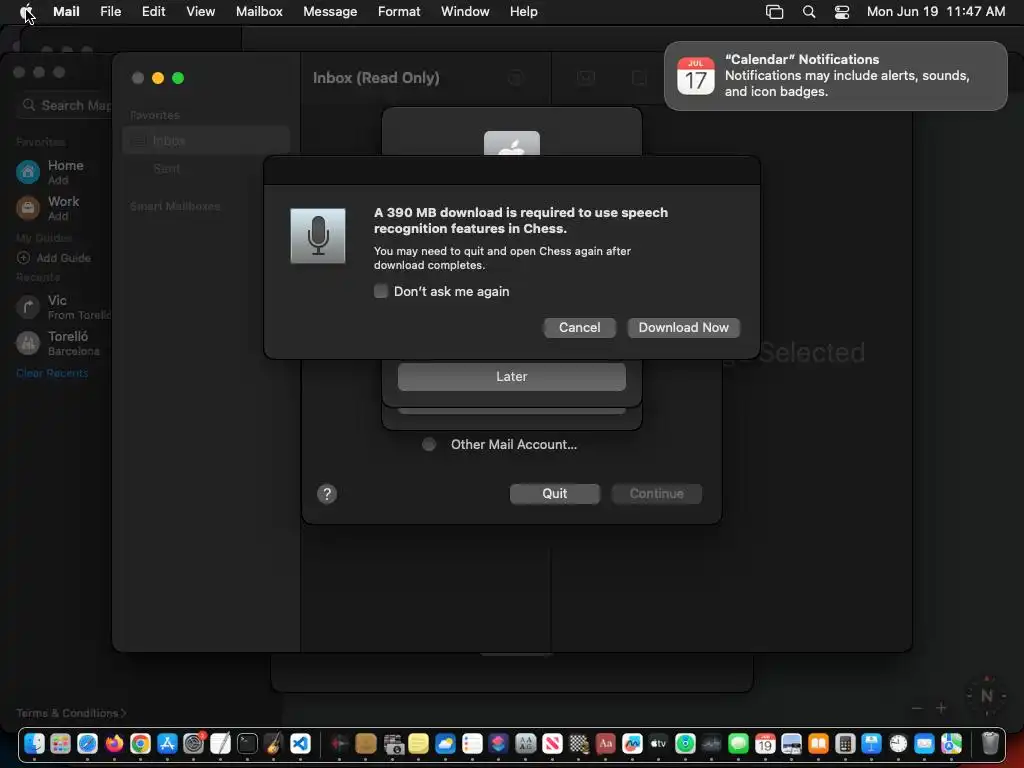The image size is (1024, 768).
Task: Open GarageBand from the Dock
Action: 274,743
